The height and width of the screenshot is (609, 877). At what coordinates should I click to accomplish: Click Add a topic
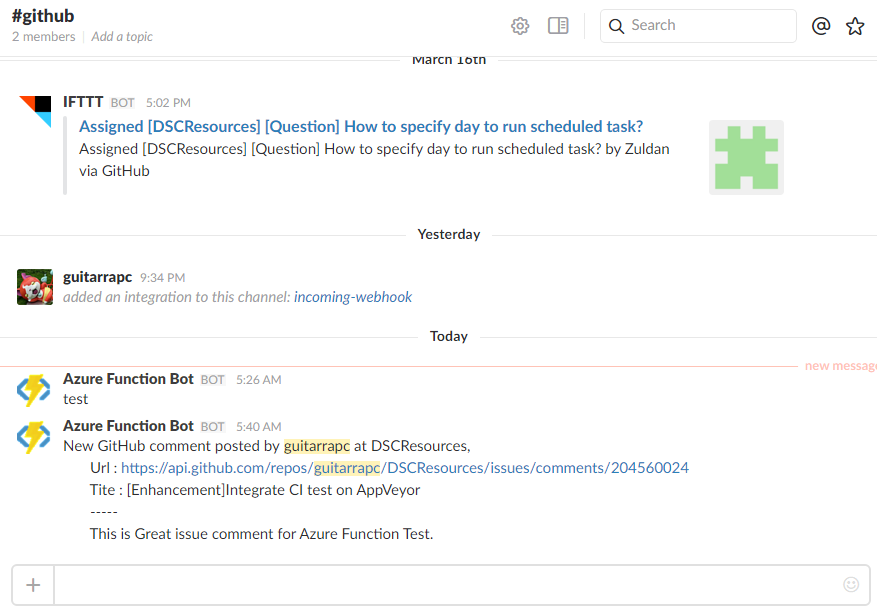click(122, 37)
